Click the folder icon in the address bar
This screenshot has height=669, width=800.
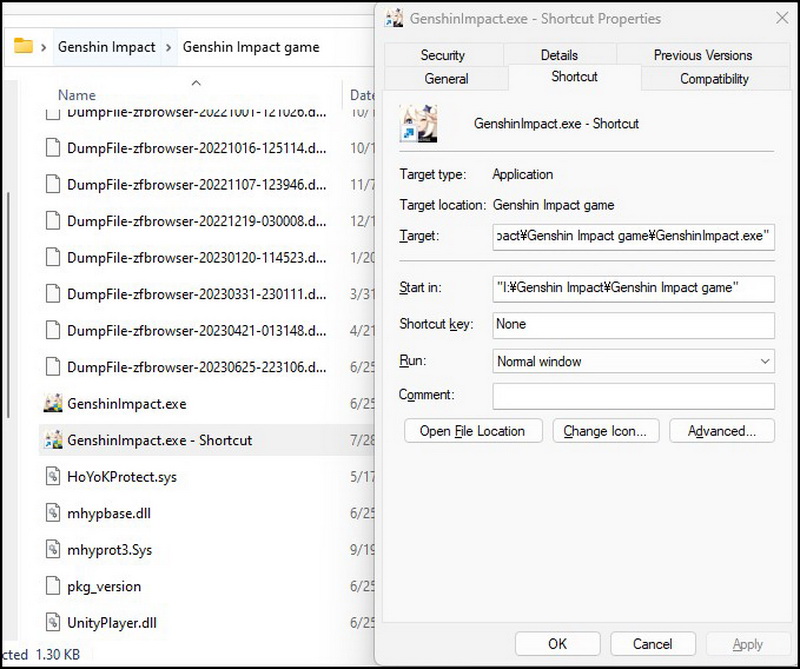[23, 46]
